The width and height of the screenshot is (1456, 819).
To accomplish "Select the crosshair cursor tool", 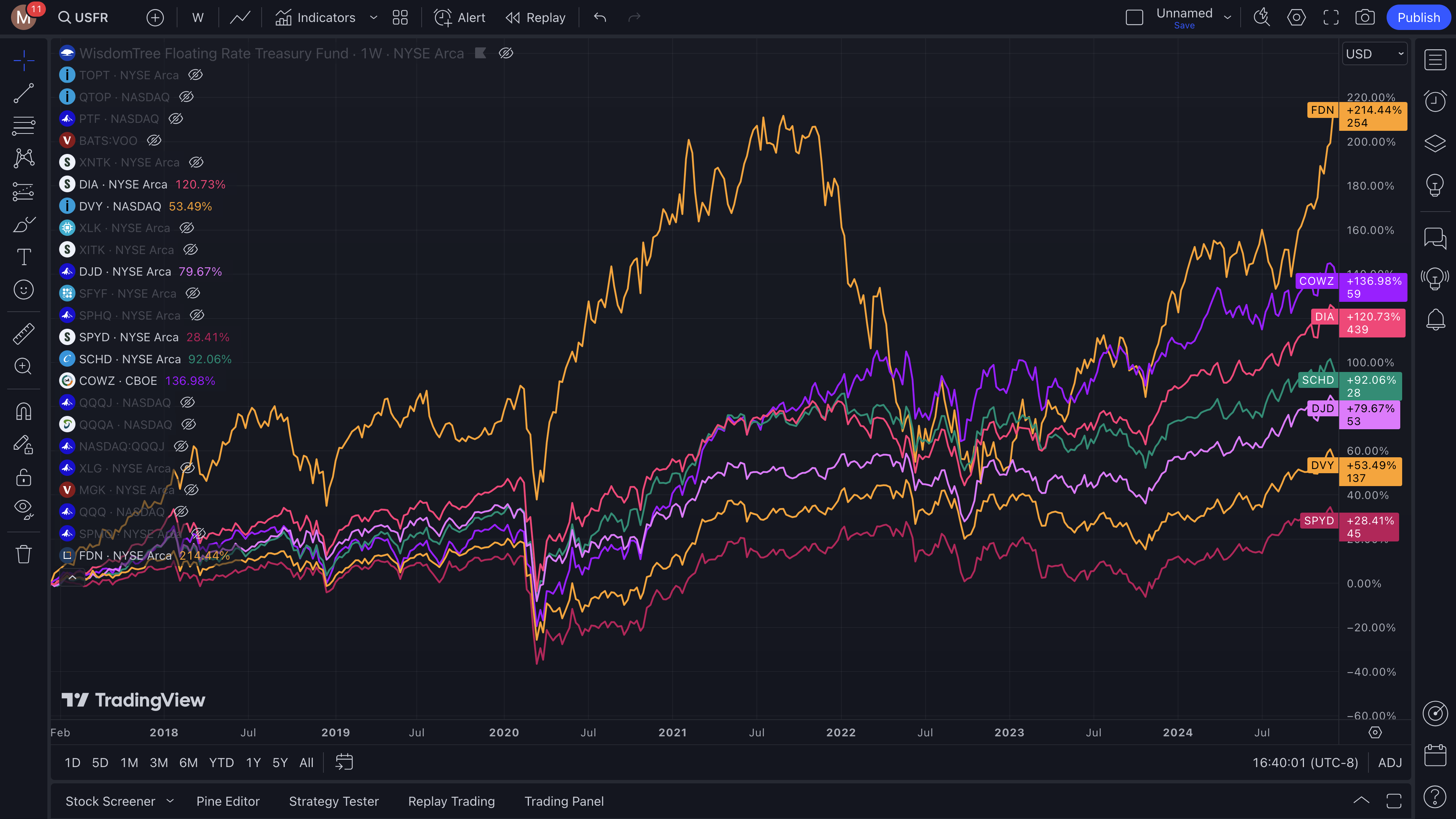I will [24, 61].
